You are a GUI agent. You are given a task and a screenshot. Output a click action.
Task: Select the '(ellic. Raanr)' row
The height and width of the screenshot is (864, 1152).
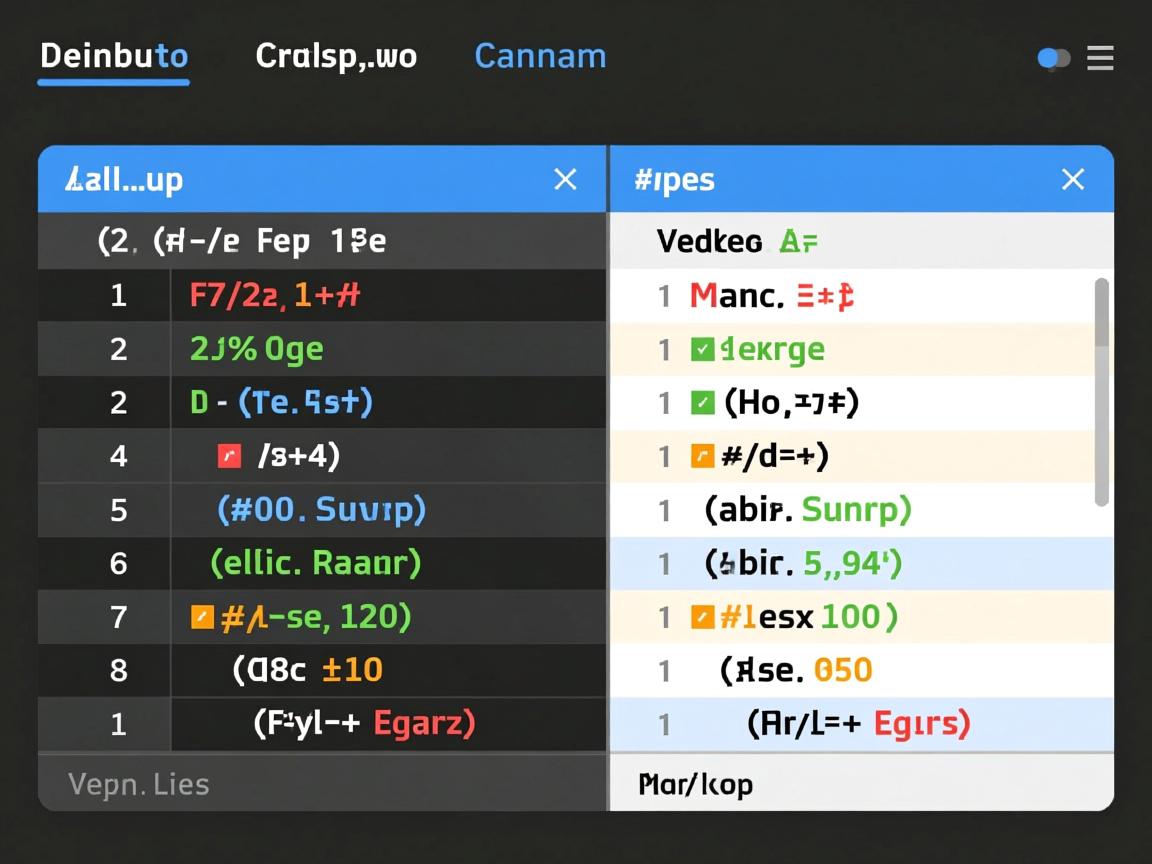pos(315,563)
